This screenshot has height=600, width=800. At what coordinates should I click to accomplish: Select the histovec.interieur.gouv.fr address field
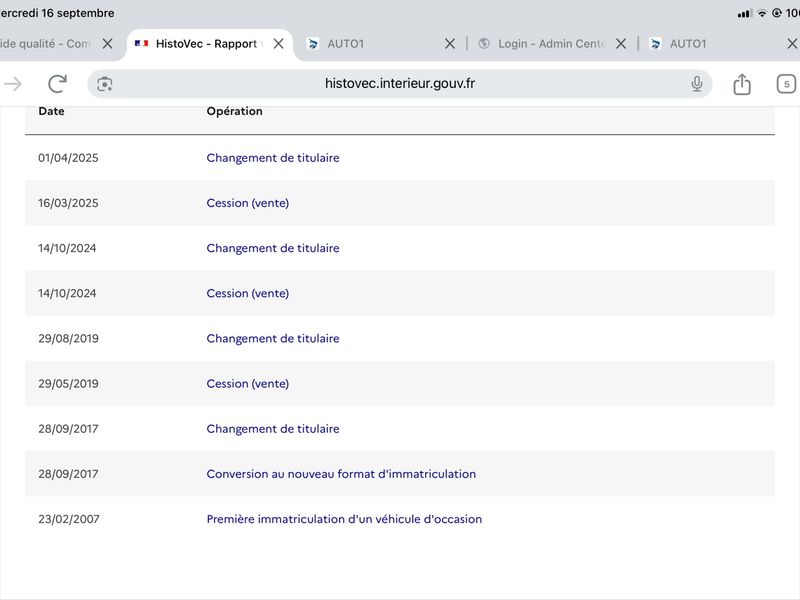pos(399,84)
